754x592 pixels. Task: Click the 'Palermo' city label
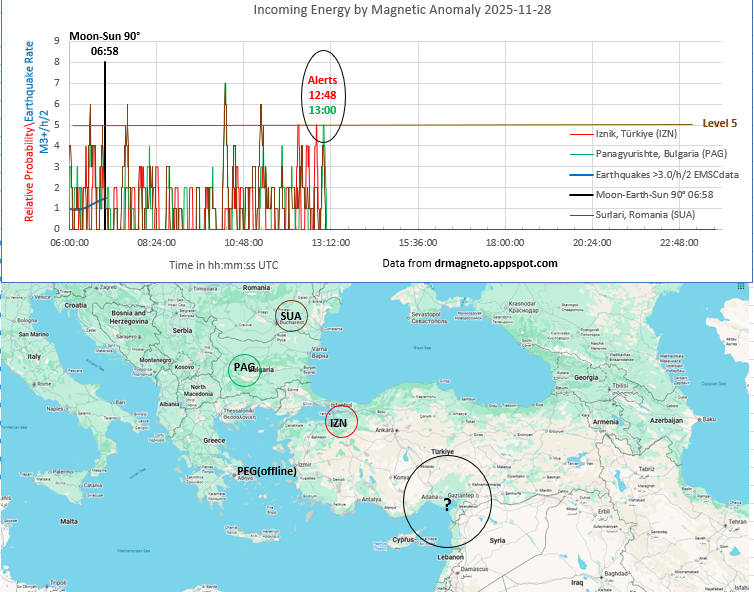click(x=63, y=472)
